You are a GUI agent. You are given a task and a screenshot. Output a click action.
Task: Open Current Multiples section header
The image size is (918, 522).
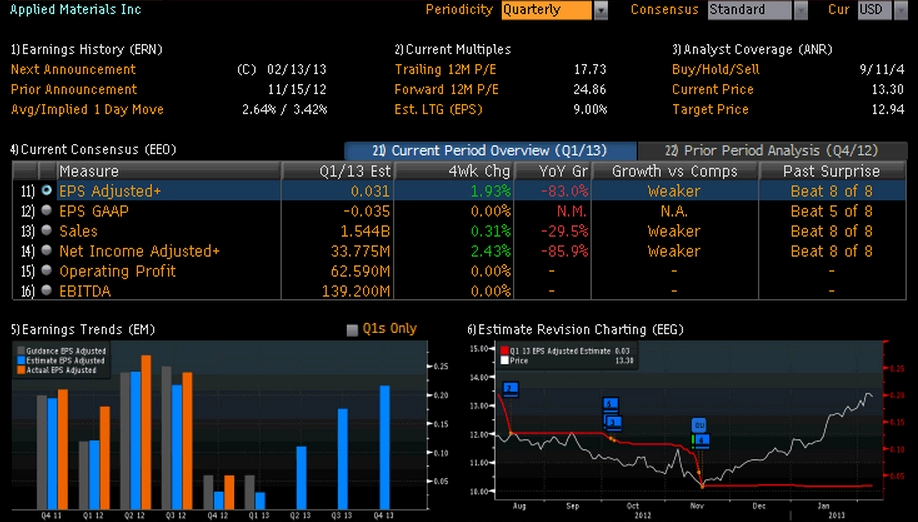point(453,50)
